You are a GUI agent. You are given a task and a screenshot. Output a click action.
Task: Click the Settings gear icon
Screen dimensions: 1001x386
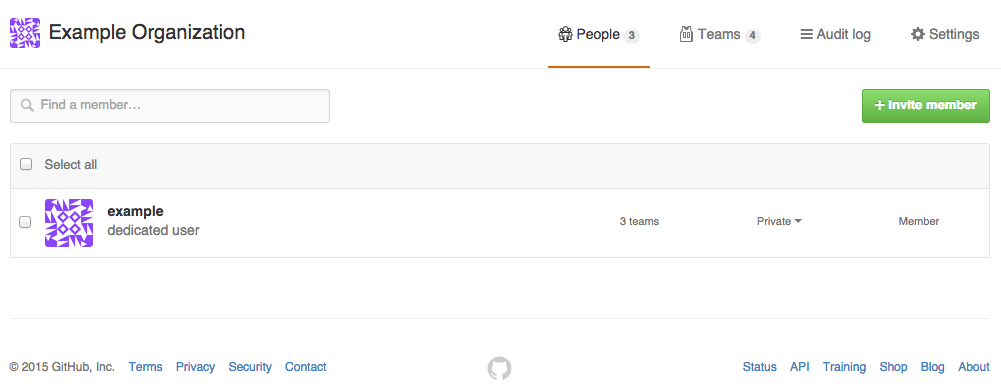click(x=917, y=34)
